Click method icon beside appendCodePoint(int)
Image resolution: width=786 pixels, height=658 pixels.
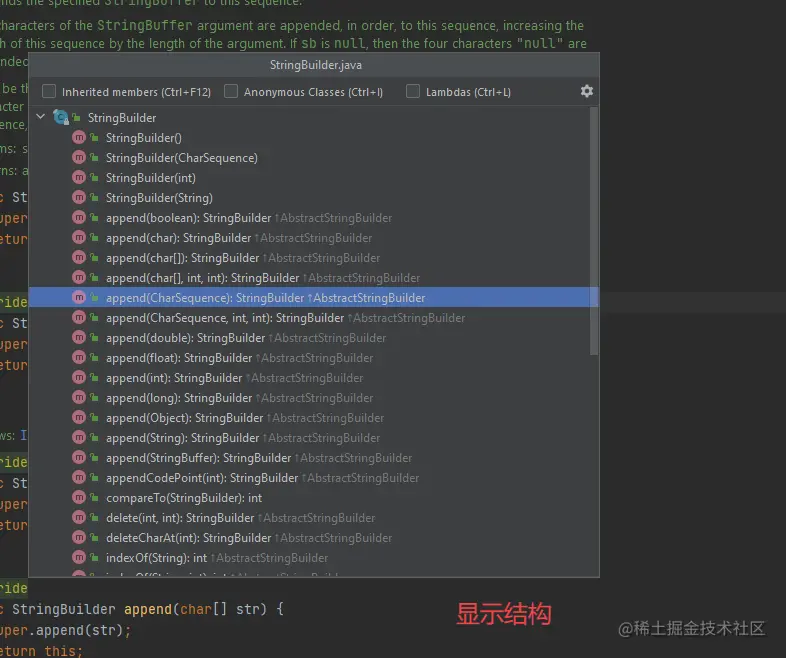point(79,478)
